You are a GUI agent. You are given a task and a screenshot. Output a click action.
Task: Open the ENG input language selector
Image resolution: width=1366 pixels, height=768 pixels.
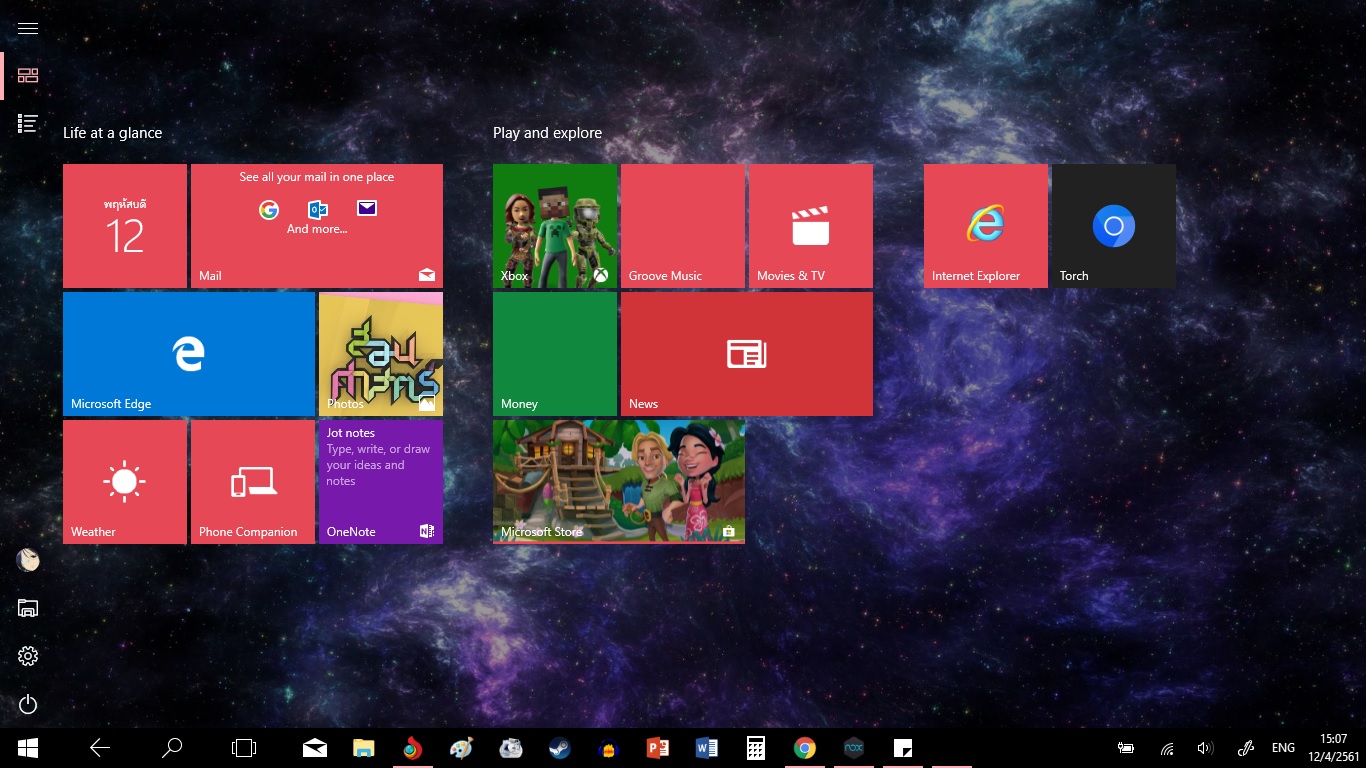(1283, 748)
